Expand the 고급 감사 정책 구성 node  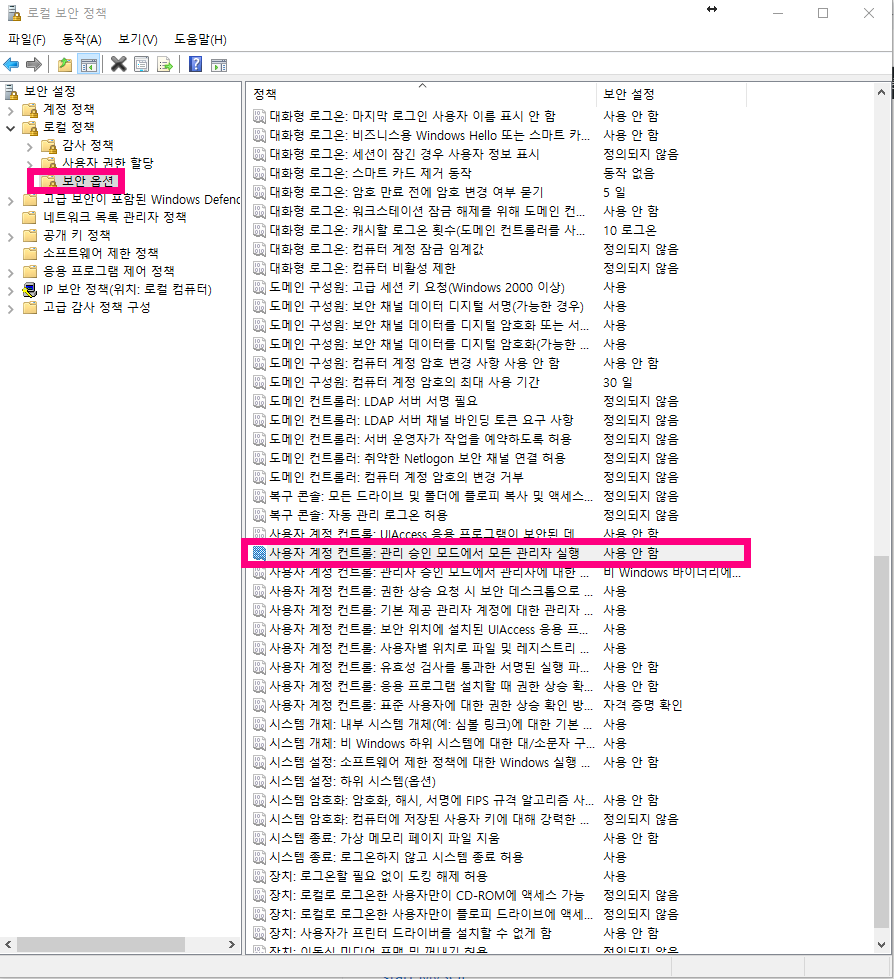(x=11, y=309)
